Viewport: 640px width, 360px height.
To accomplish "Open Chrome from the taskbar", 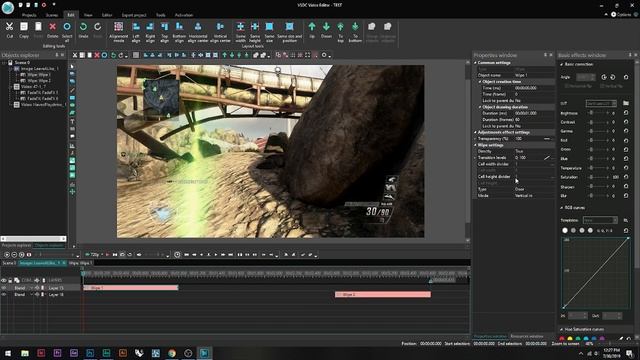I will coord(172,353).
